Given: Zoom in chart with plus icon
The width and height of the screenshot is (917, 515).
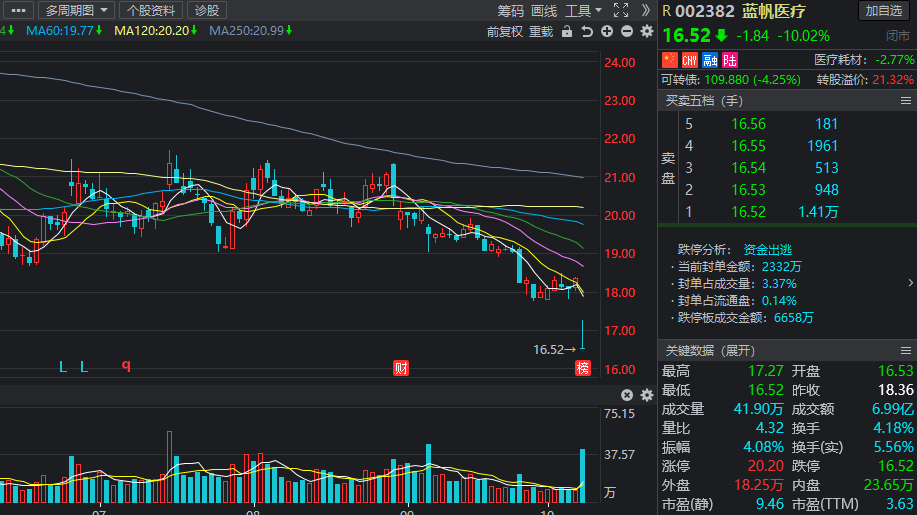Looking at the screenshot, I should [607, 32].
